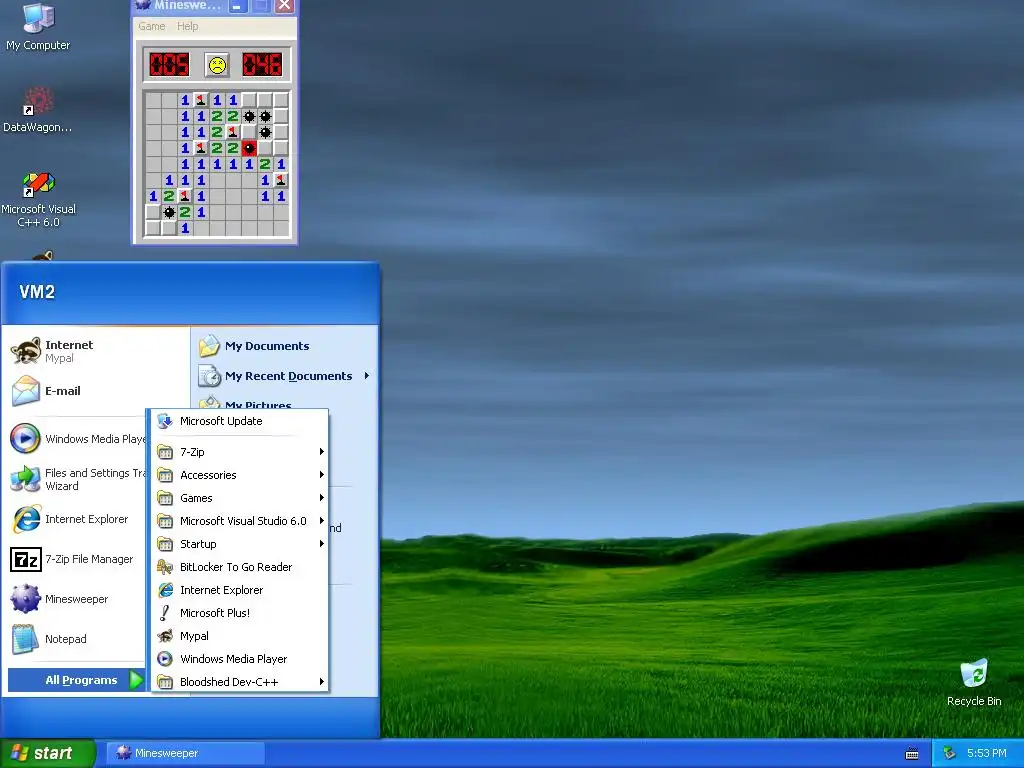The width and height of the screenshot is (1024, 768).
Task: Open Files and Settings Transfer Wizard
Action: [77, 479]
